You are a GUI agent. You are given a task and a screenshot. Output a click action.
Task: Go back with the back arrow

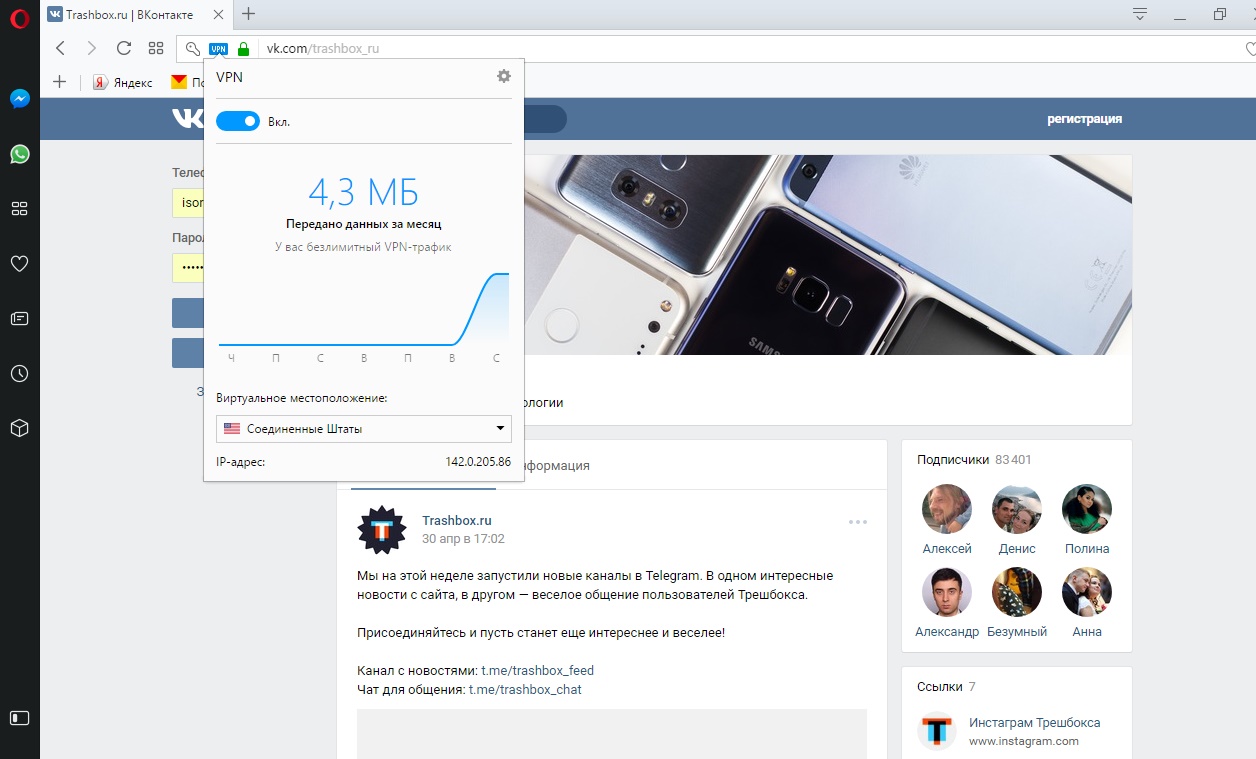pyautogui.click(x=60, y=48)
